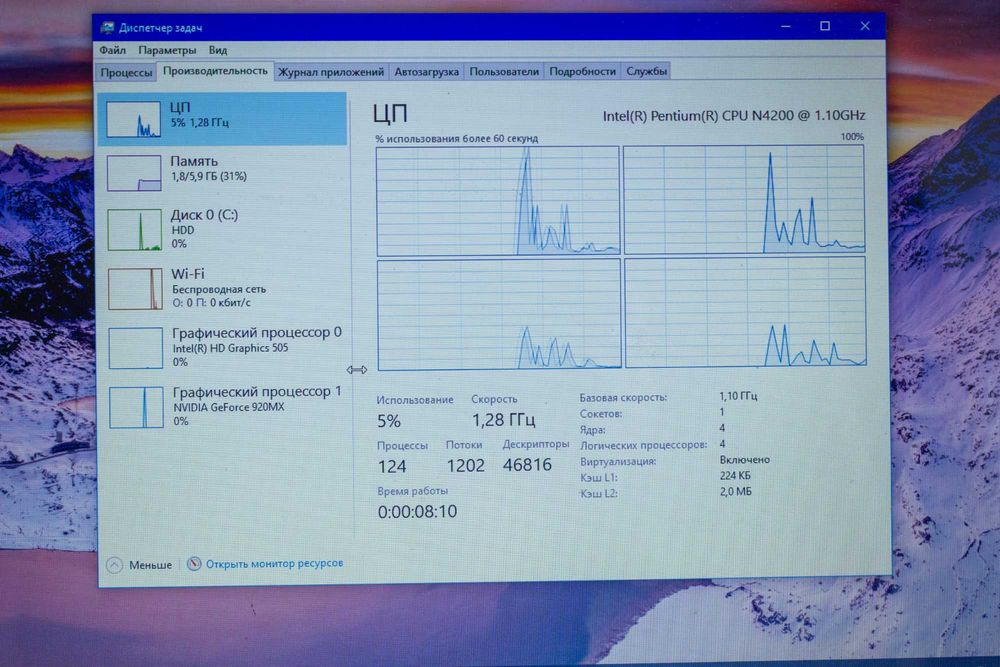1000x667 pixels.
Task: Open the Пользователи tab
Action: point(504,71)
